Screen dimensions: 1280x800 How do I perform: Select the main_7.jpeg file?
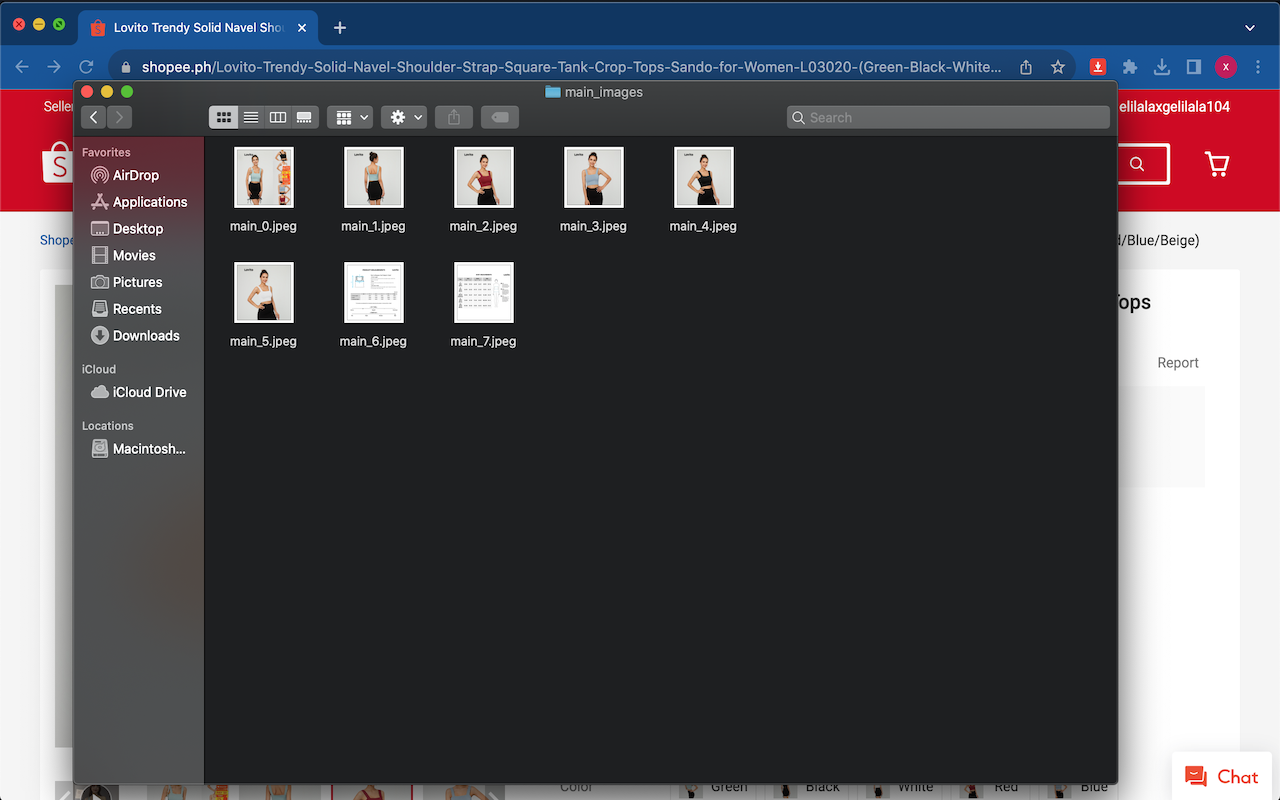483,305
